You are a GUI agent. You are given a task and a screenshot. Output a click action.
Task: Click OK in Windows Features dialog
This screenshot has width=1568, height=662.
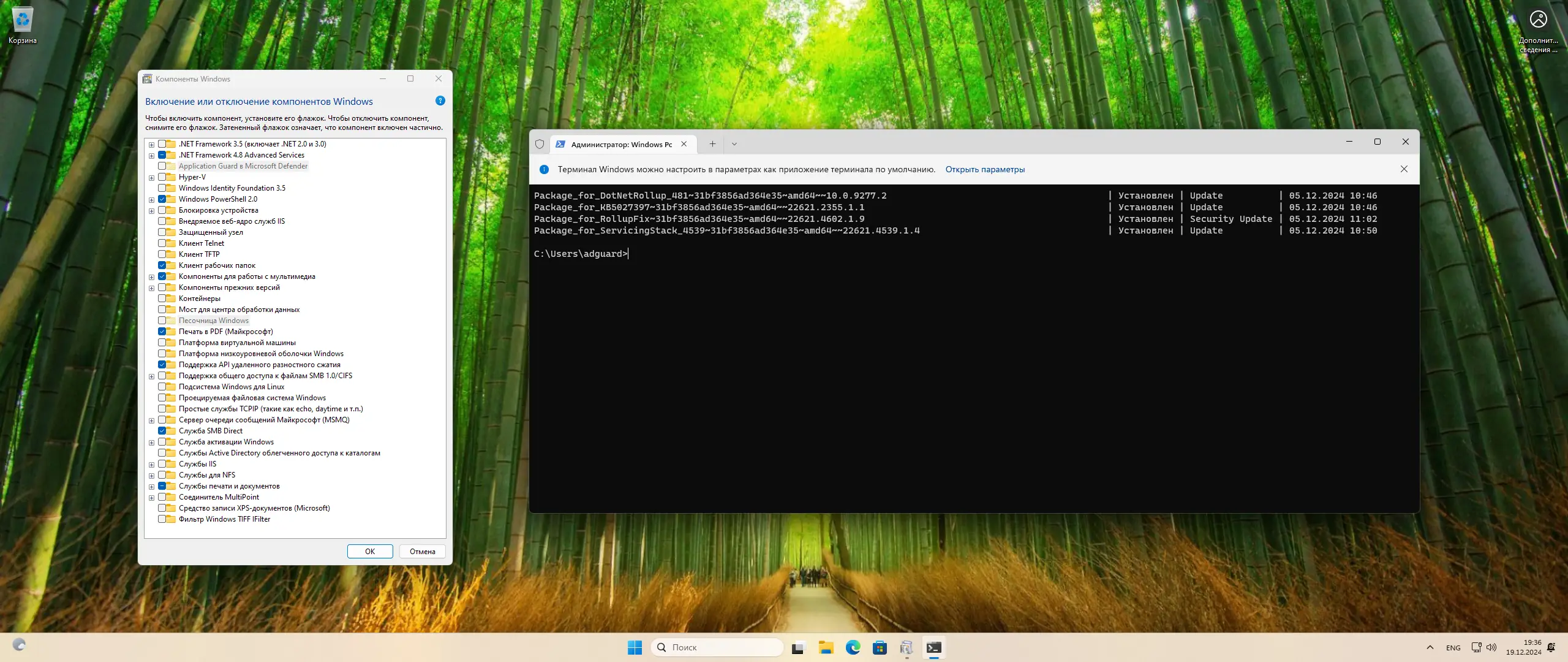[369, 551]
